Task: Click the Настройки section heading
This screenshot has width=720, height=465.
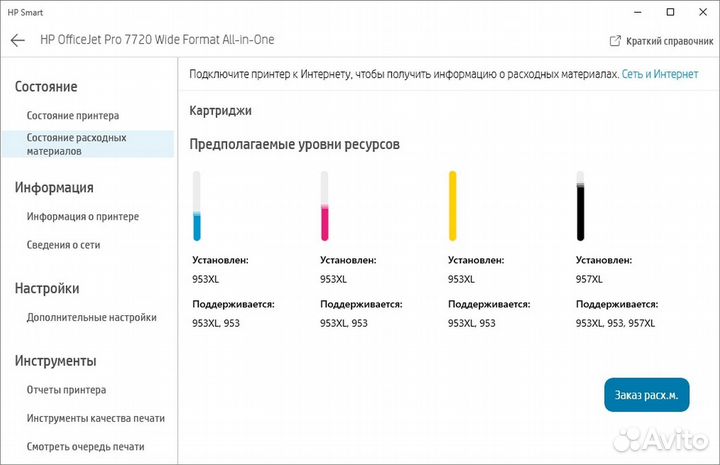Action: (x=47, y=289)
